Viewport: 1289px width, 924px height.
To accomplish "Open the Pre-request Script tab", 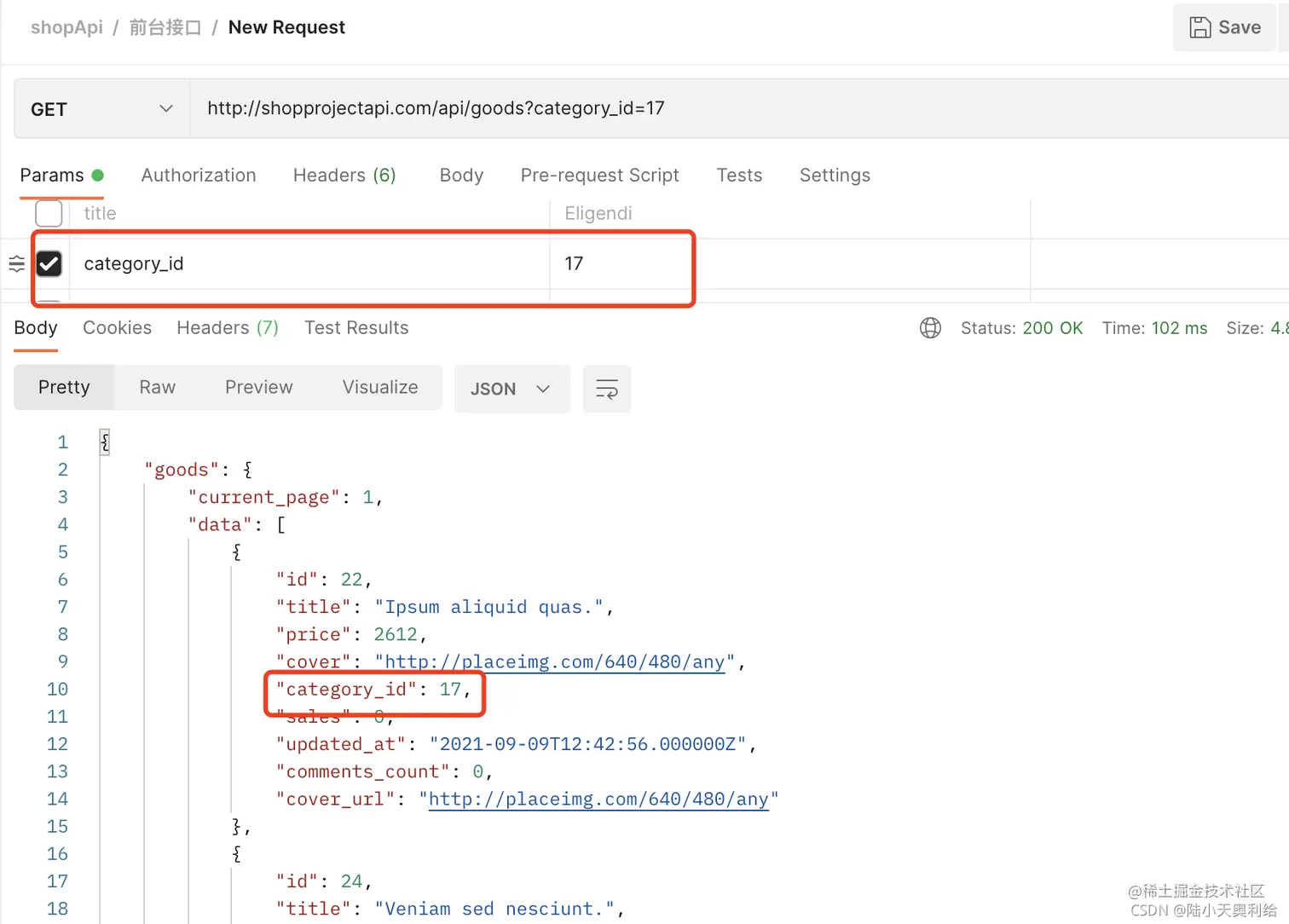I will coord(599,176).
